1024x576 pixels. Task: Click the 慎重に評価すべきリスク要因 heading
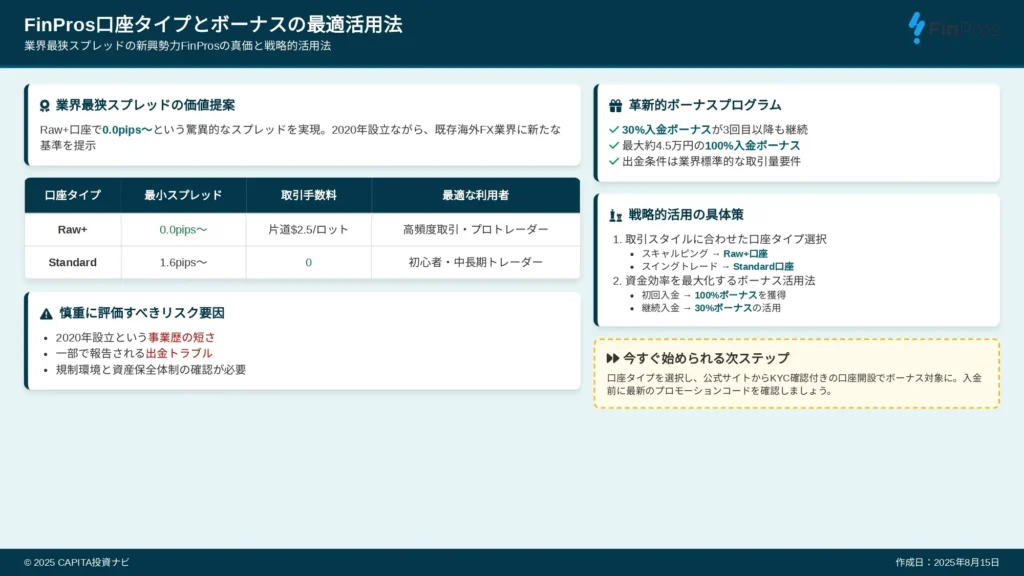point(142,313)
